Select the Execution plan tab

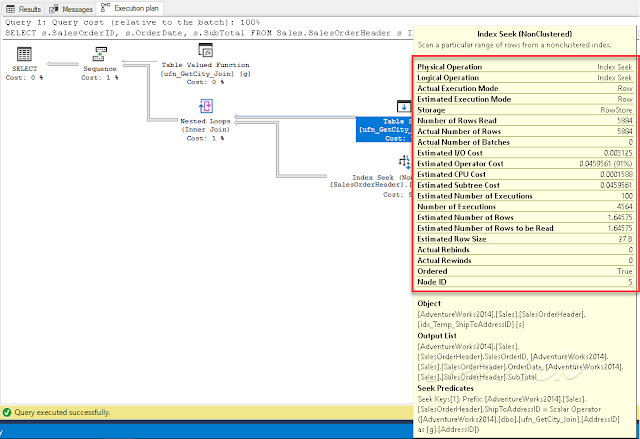pos(129,8)
